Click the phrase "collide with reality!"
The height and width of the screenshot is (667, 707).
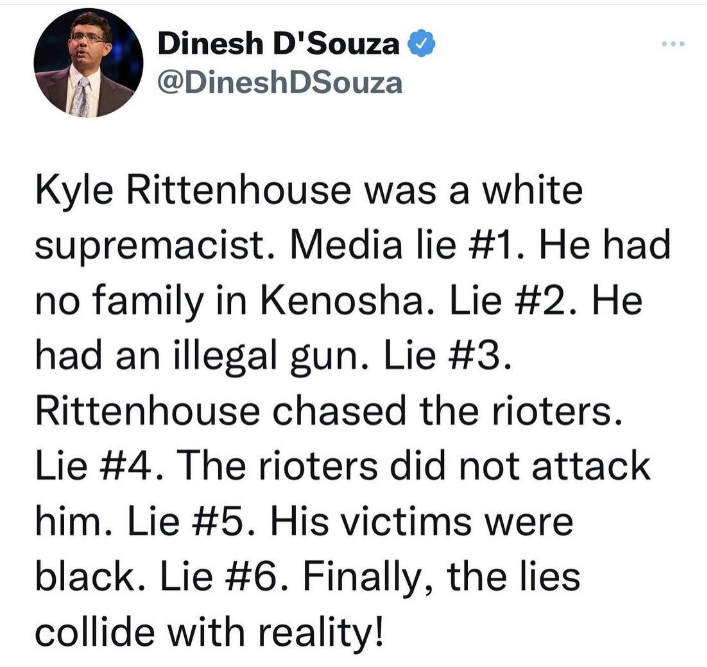(210, 630)
